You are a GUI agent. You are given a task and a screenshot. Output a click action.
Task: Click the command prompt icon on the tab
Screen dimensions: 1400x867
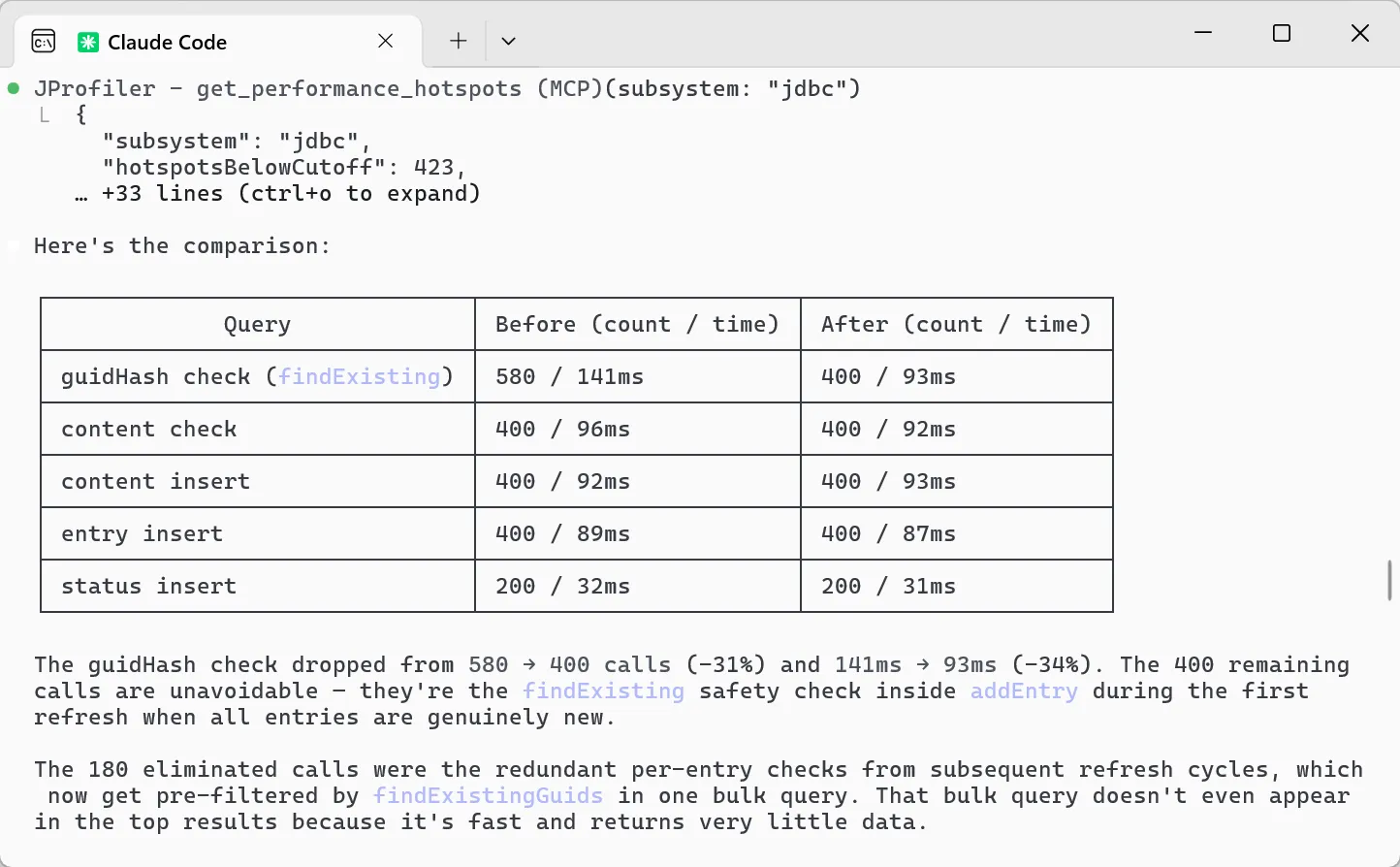pos(43,41)
